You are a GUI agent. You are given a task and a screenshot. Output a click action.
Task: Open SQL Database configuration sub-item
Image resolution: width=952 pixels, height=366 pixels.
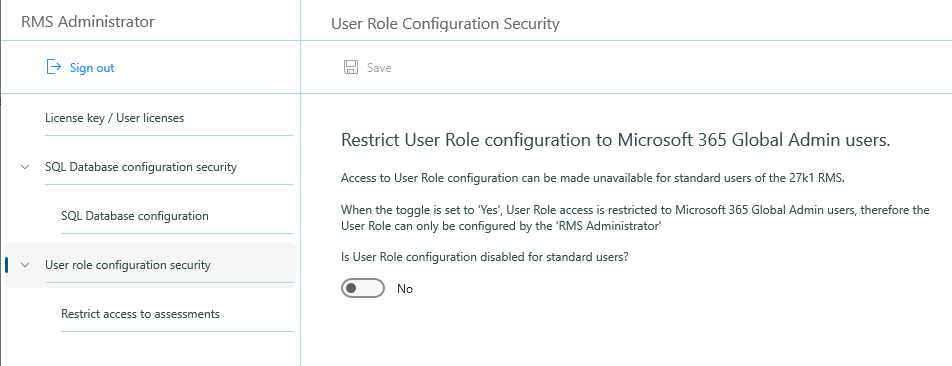[x=135, y=216]
